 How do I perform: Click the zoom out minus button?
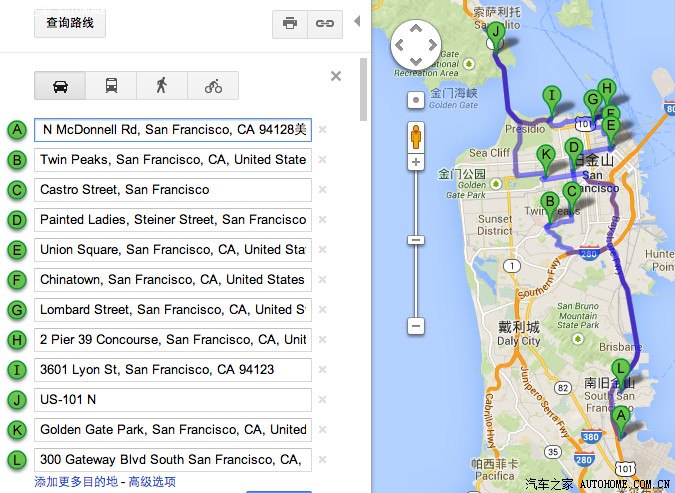pos(416,326)
